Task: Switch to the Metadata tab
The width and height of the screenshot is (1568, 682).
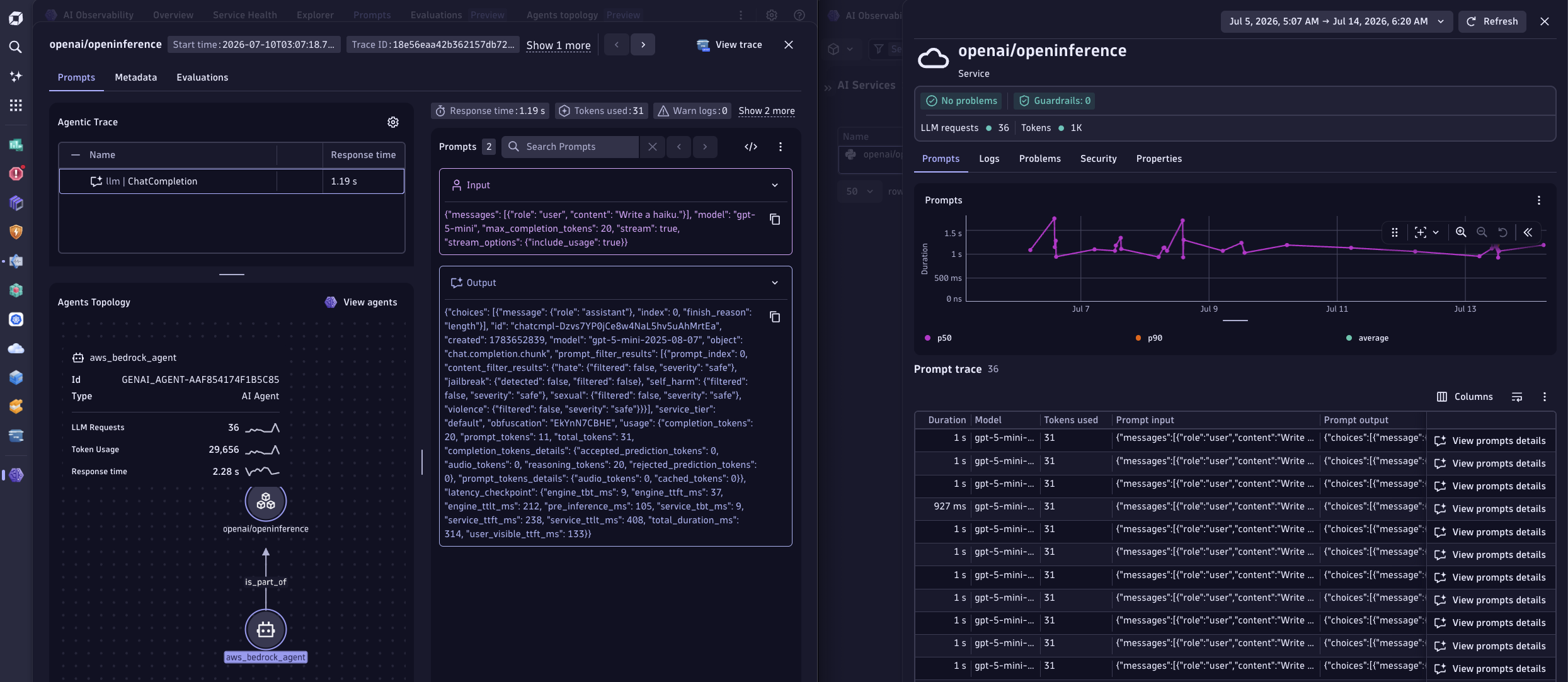Action: point(135,77)
